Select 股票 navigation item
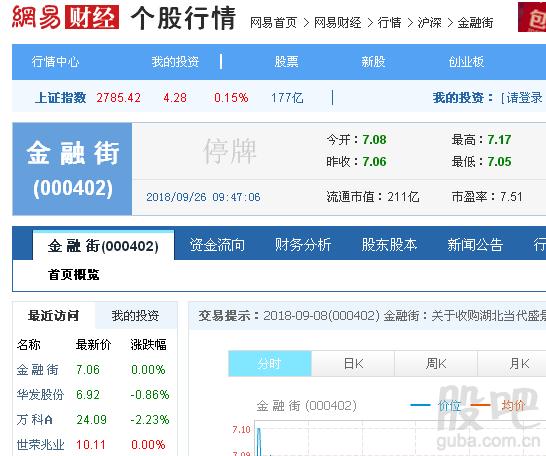Image resolution: width=546 pixels, height=456 pixels. point(286,62)
